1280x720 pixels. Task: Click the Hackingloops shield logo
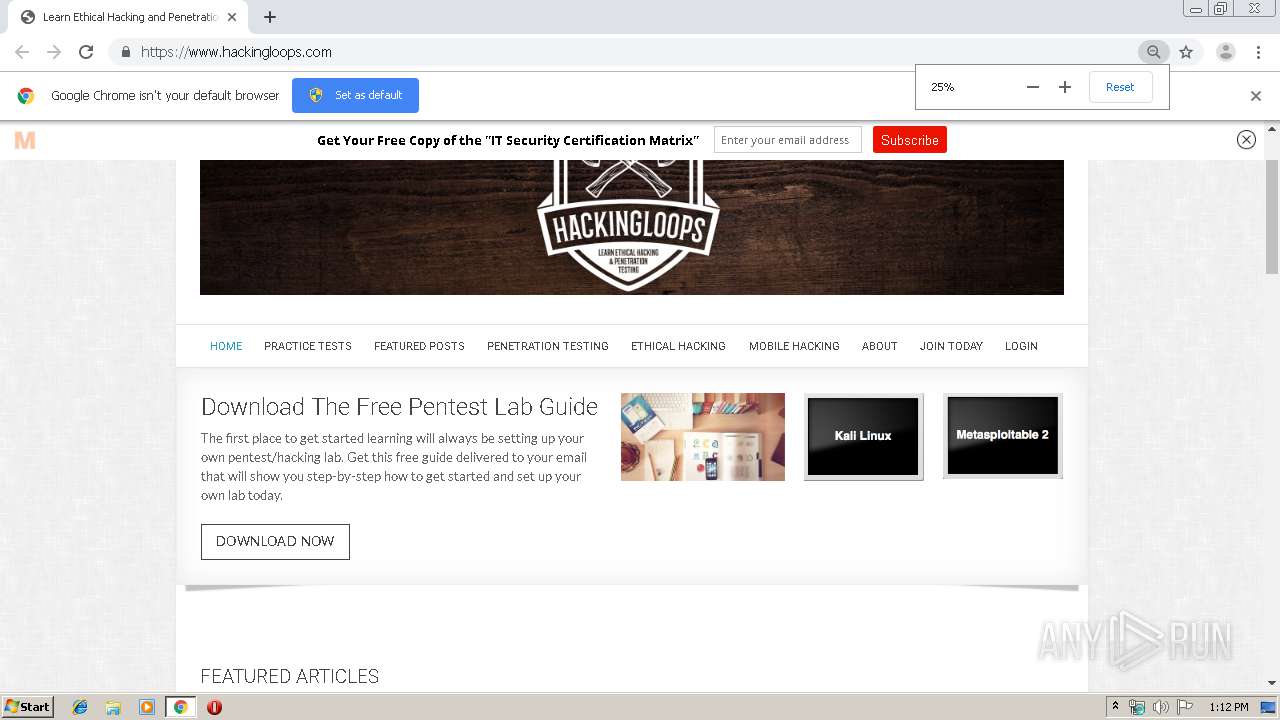[628, 225]
